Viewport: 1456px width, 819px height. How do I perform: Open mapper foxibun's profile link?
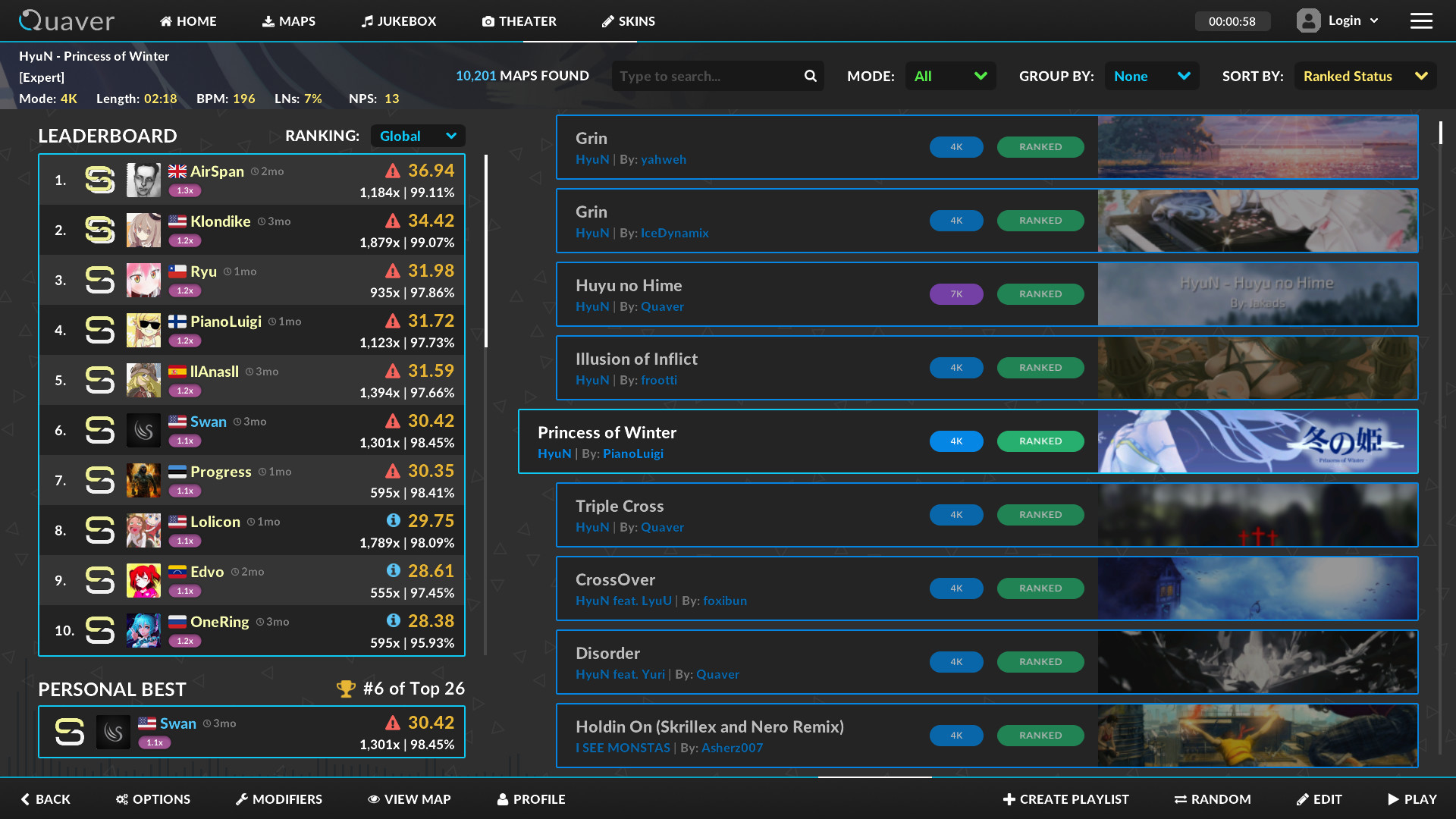[724, 600]
